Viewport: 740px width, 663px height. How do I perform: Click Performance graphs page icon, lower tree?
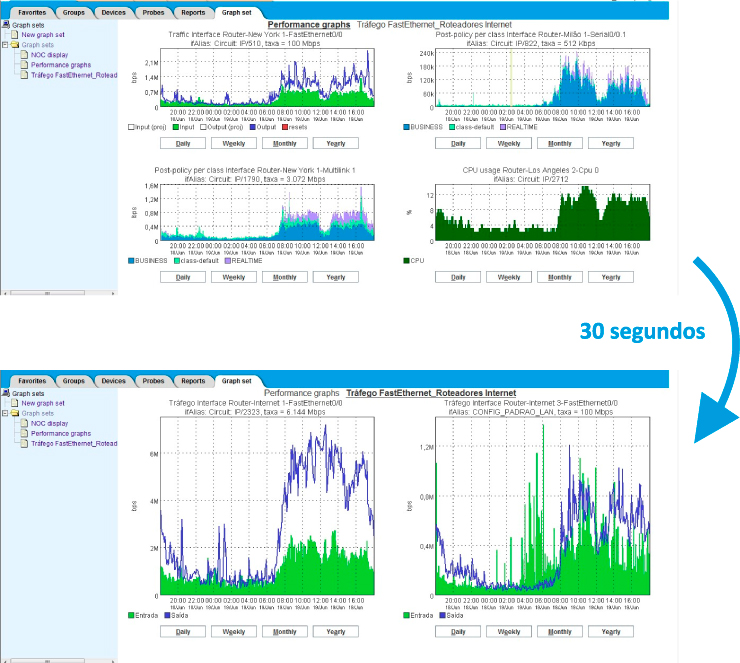pos(25,433)
